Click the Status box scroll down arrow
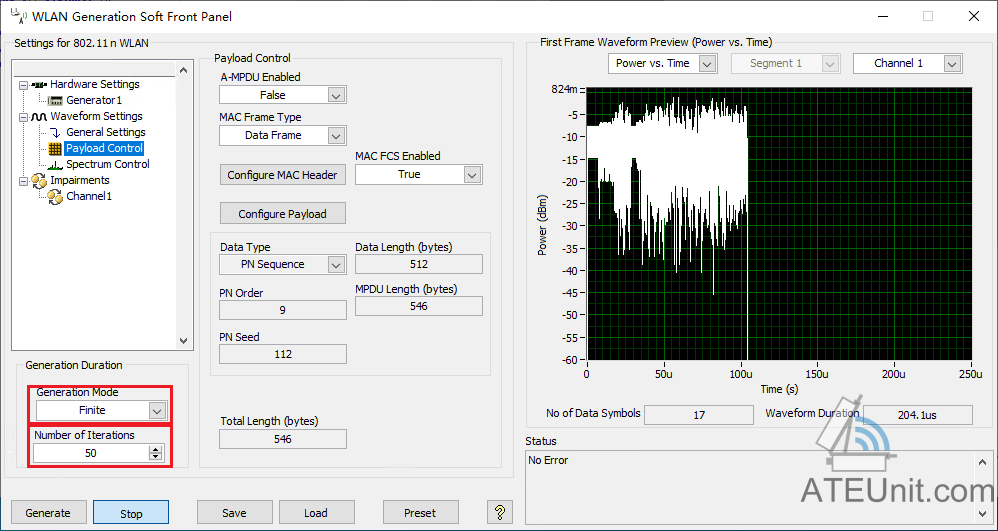The width and height of the screenshot is (998, 531). [x=982, y=513]
